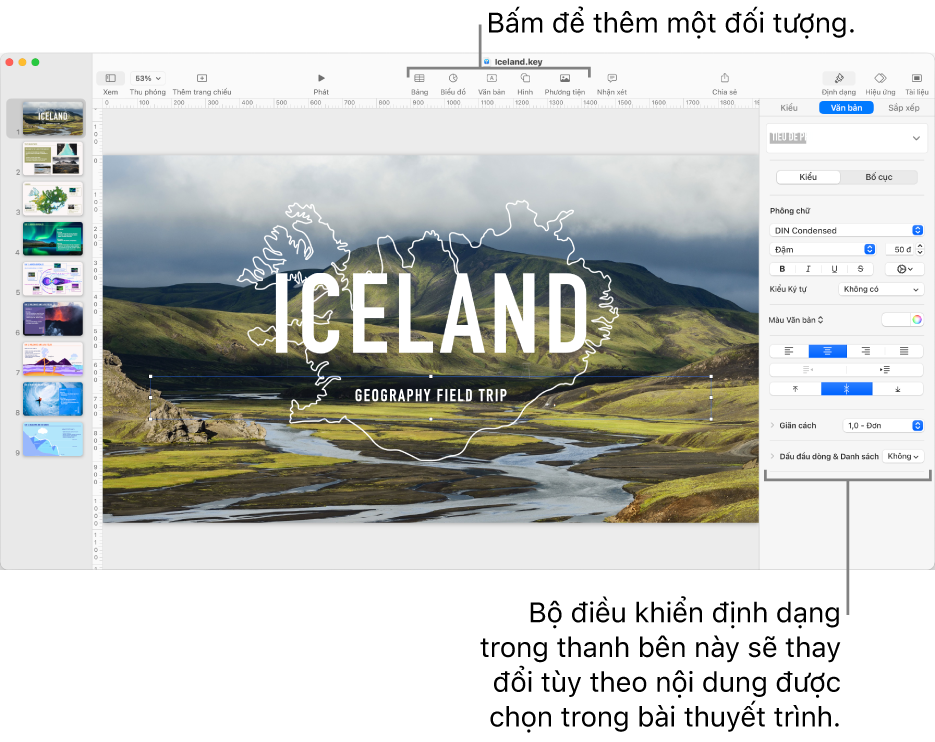The height and width of the screenshot is (742, 935).
Task: Switch to the Sắp xếp arrange tab
Action: click(903, 108)
